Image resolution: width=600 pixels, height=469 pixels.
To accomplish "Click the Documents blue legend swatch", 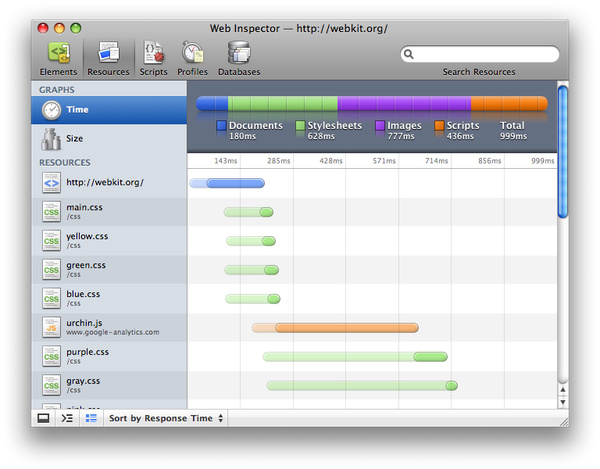I will tap(222, 125).
